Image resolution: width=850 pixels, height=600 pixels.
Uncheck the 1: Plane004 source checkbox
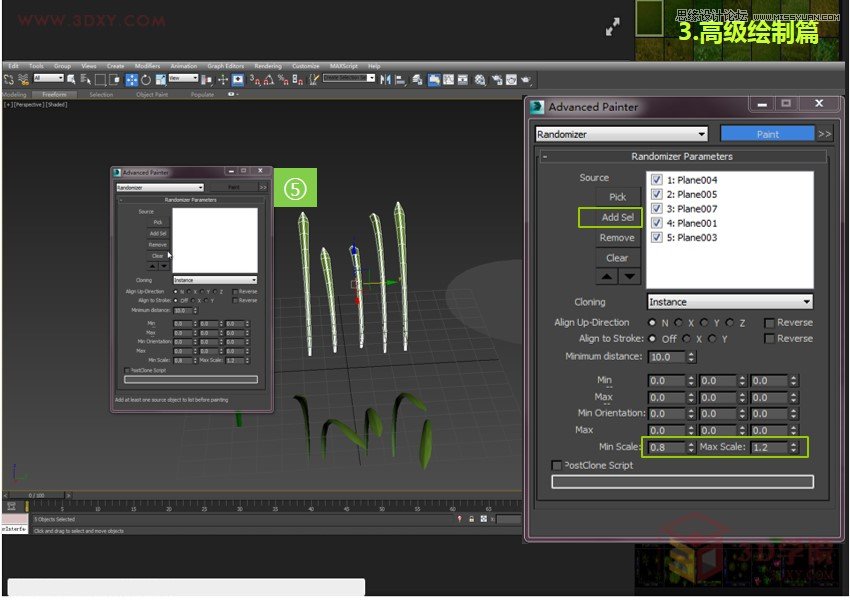[657, 180]
